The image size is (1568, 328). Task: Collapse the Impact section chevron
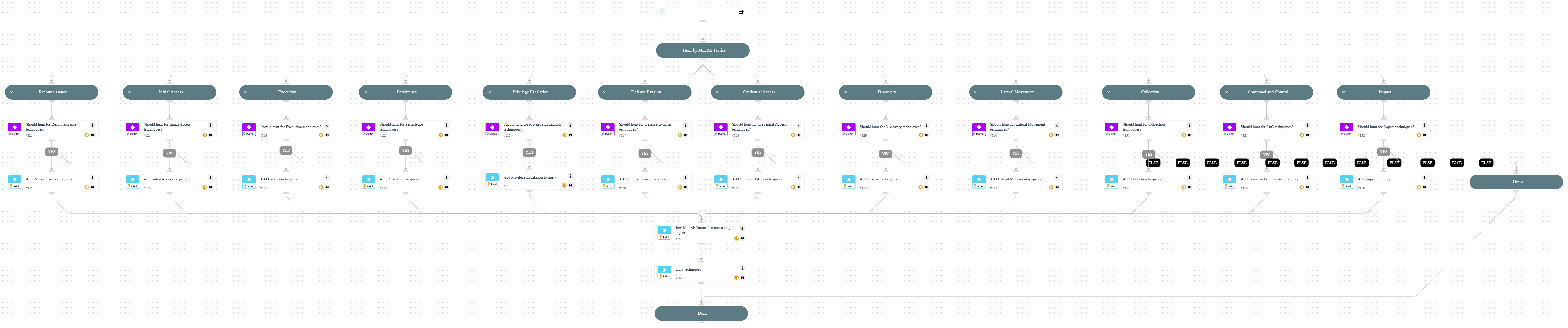(1343, 92)
